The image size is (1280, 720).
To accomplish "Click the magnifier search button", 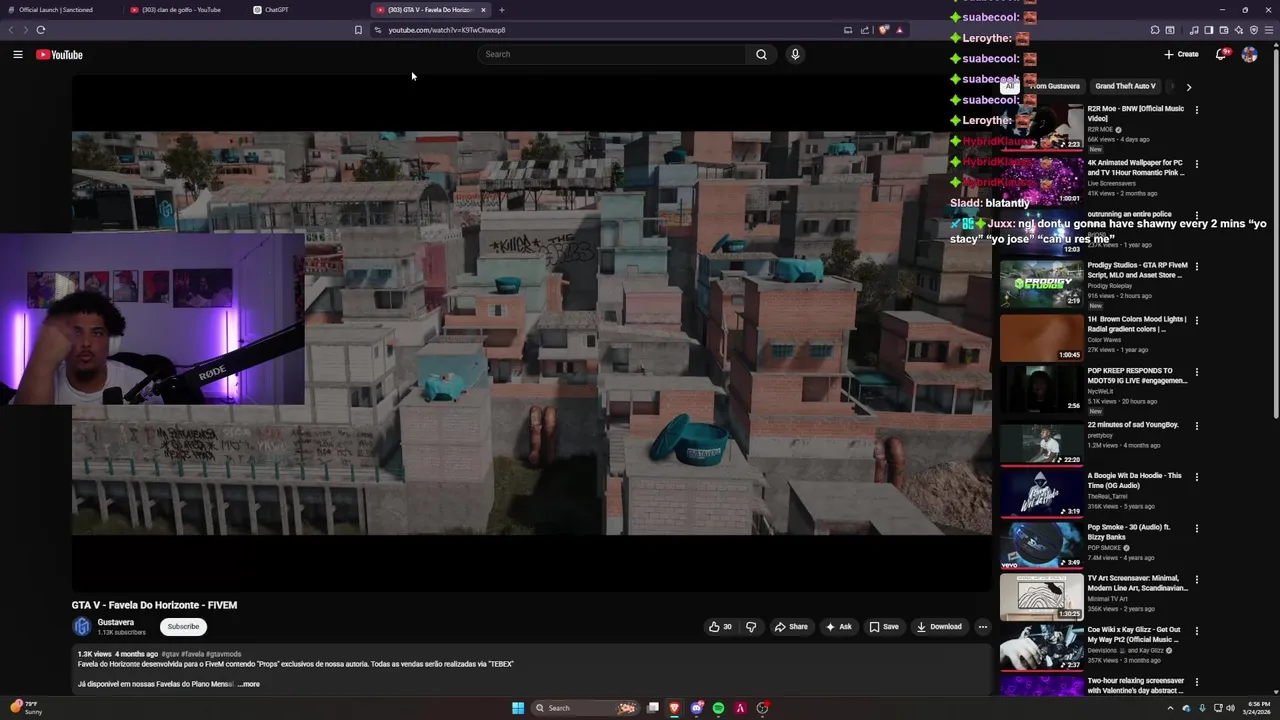I will point(761,55).
